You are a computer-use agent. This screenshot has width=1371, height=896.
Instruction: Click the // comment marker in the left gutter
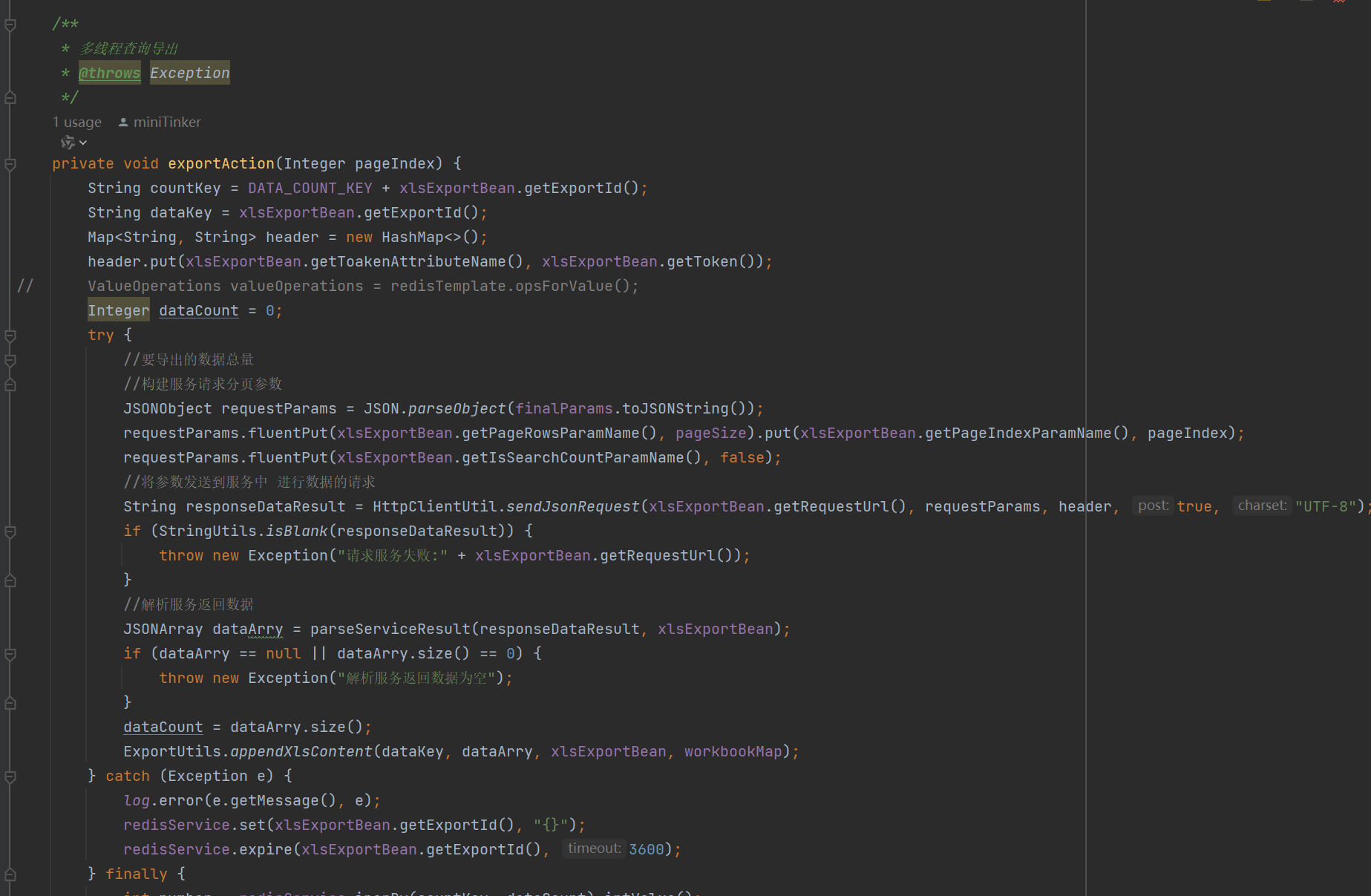click(25, 286)
